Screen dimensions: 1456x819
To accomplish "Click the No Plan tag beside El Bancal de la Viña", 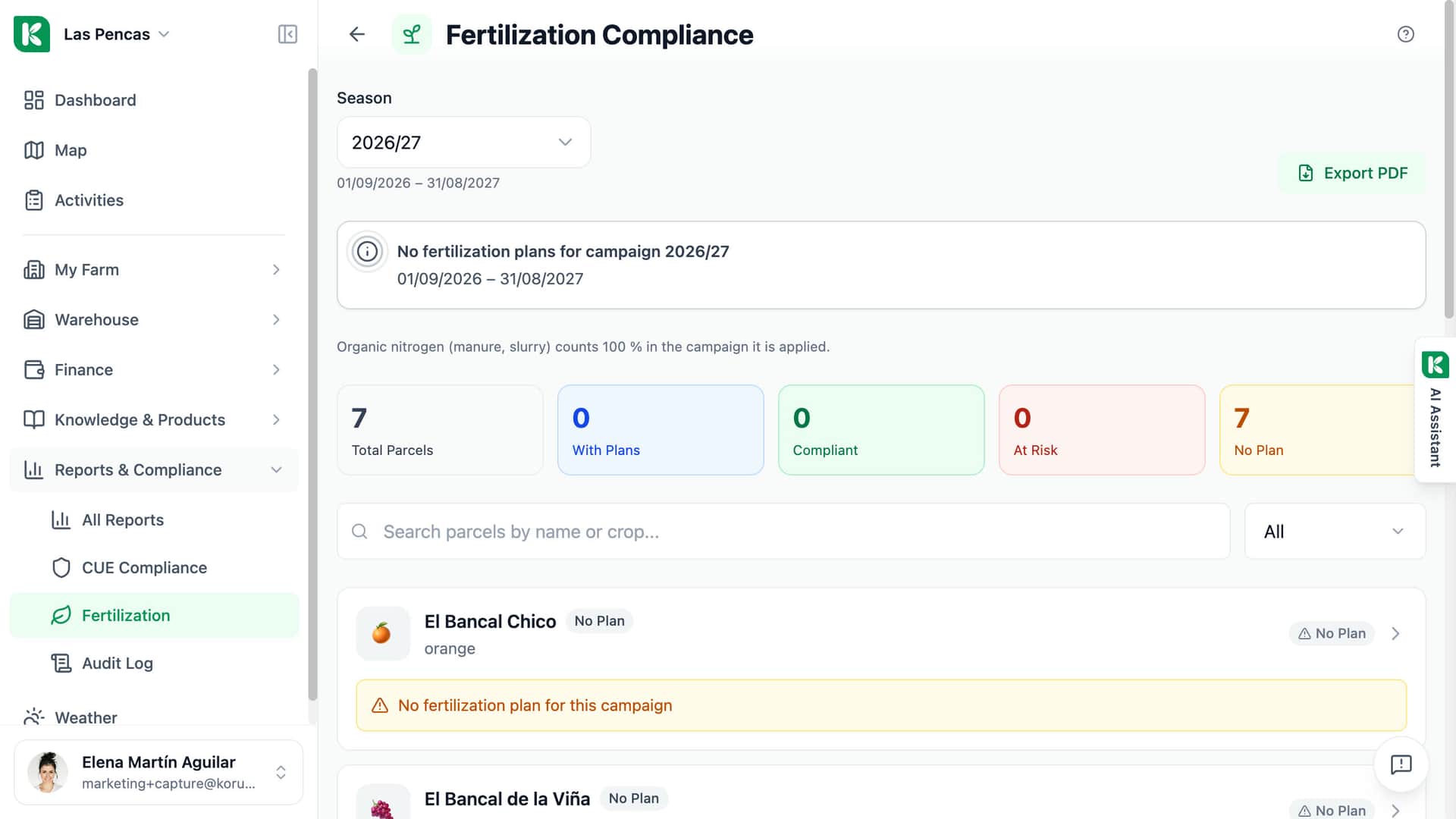I will (633, 799).
